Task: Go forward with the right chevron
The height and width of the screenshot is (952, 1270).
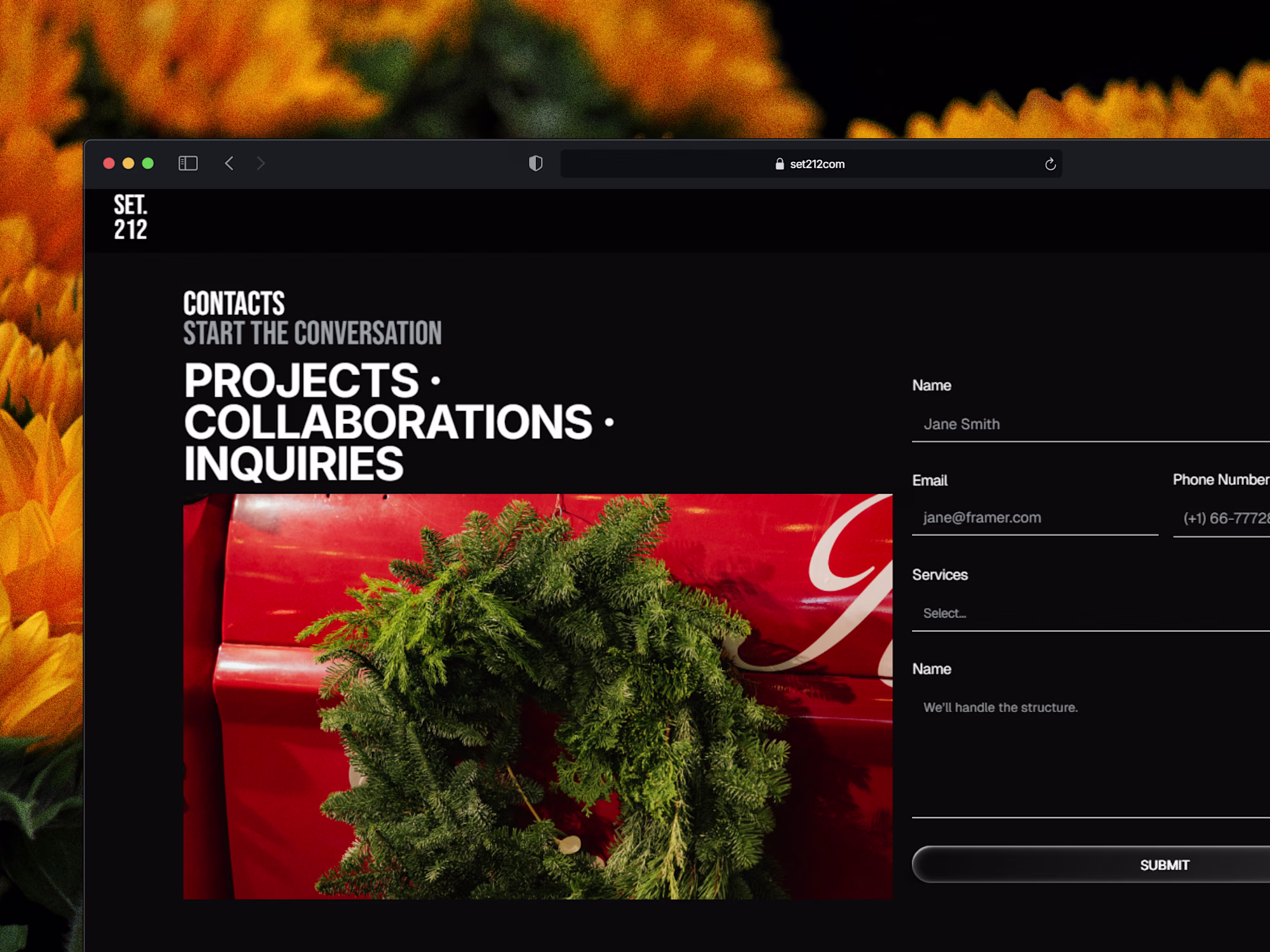Action: click(260, 164)
